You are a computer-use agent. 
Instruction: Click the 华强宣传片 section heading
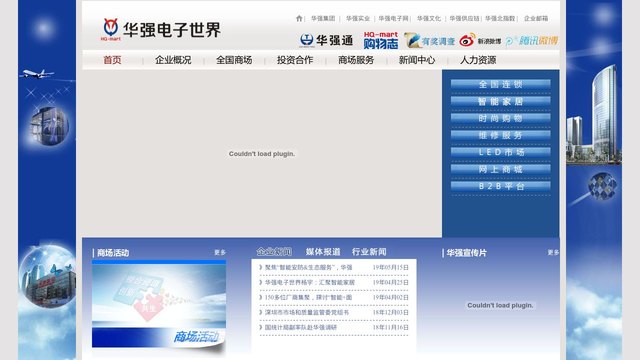pos(467,253)
